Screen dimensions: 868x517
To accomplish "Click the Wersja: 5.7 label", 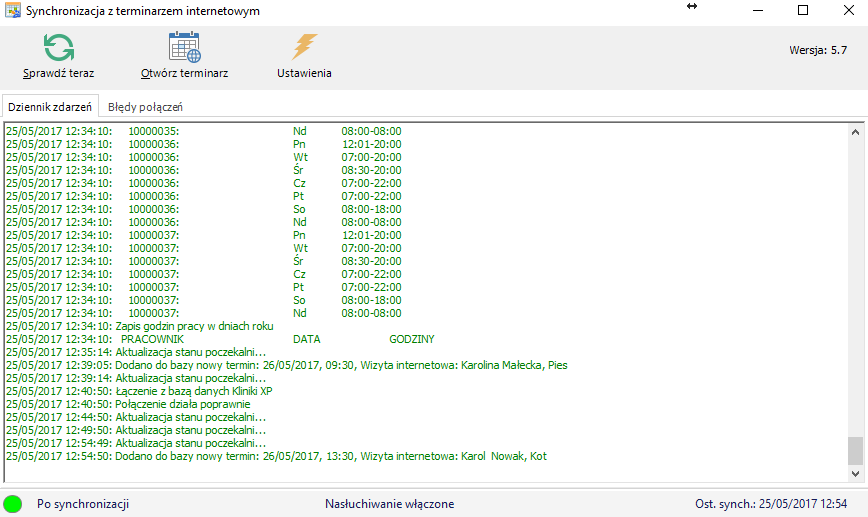I will click(x=818, y=50).
